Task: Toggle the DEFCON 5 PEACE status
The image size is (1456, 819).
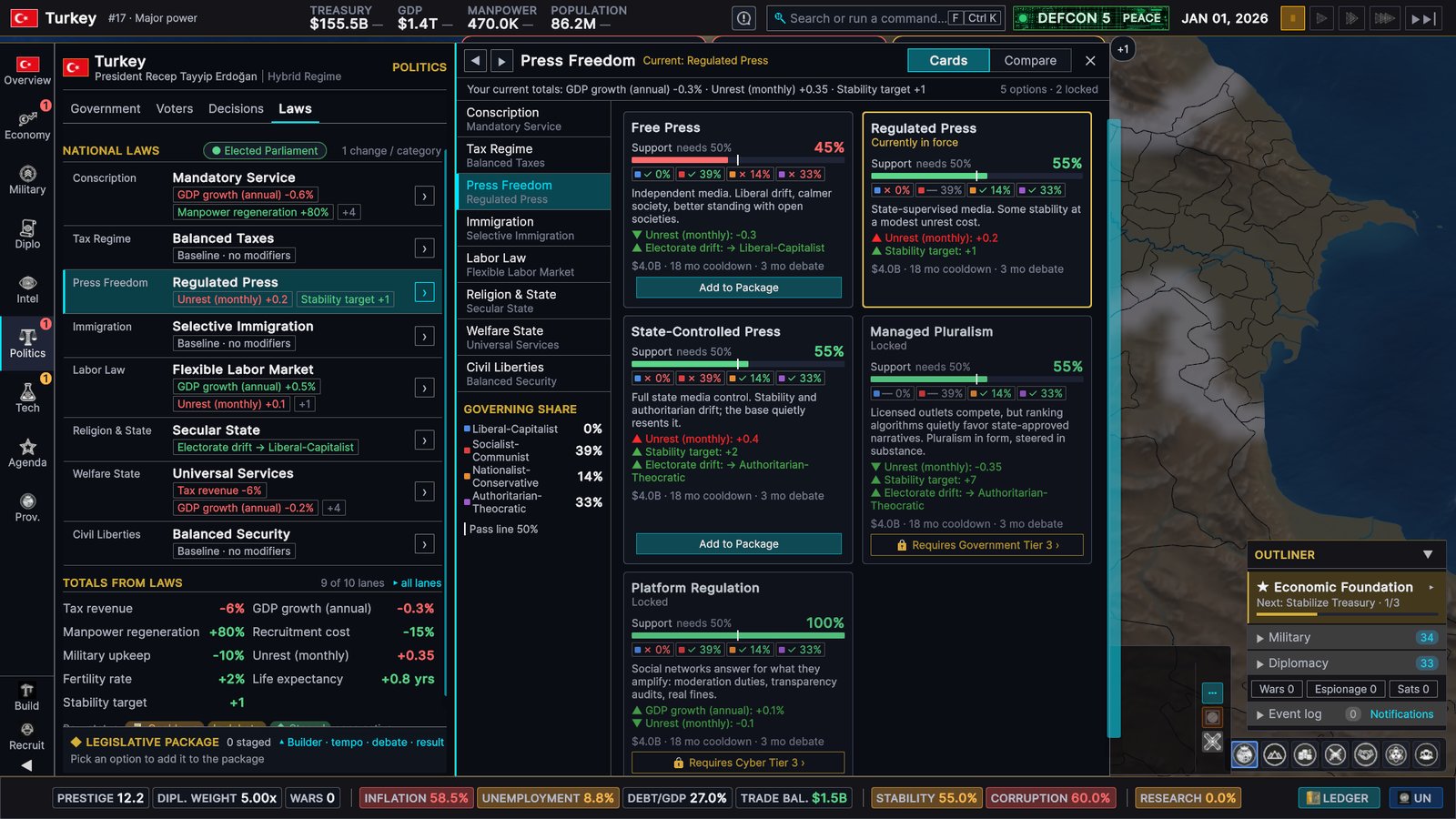Action: (x=1091, y=18)
